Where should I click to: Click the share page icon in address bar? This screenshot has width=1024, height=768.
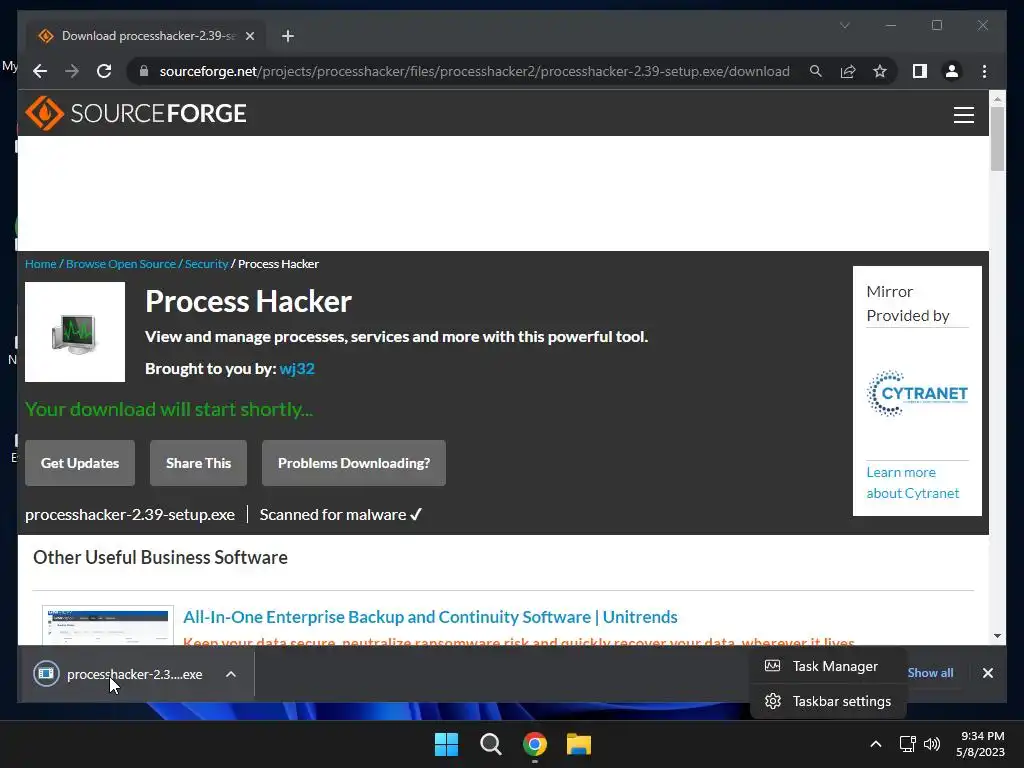[x=848, y=71]
